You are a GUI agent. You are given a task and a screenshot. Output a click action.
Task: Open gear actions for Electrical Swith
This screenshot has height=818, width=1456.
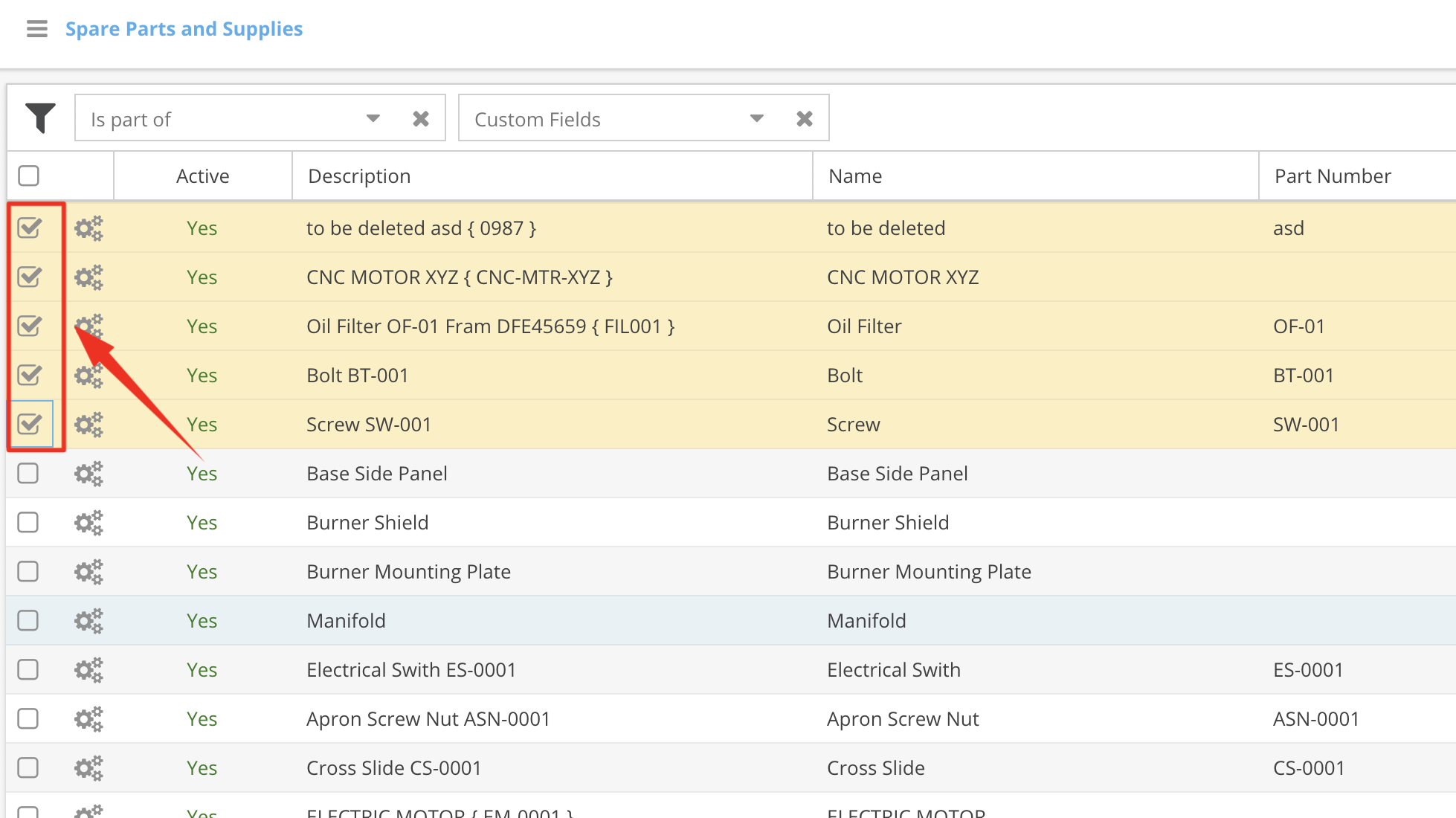(x=88, y=670)
